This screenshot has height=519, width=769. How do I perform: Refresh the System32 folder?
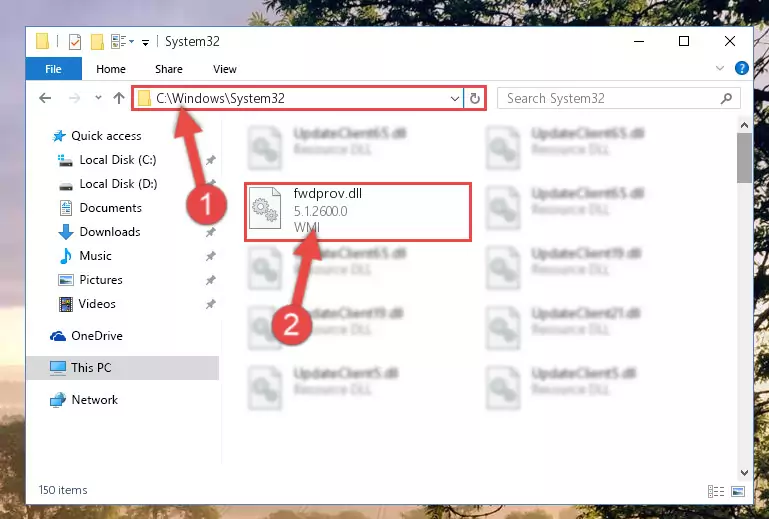[474, 99]
